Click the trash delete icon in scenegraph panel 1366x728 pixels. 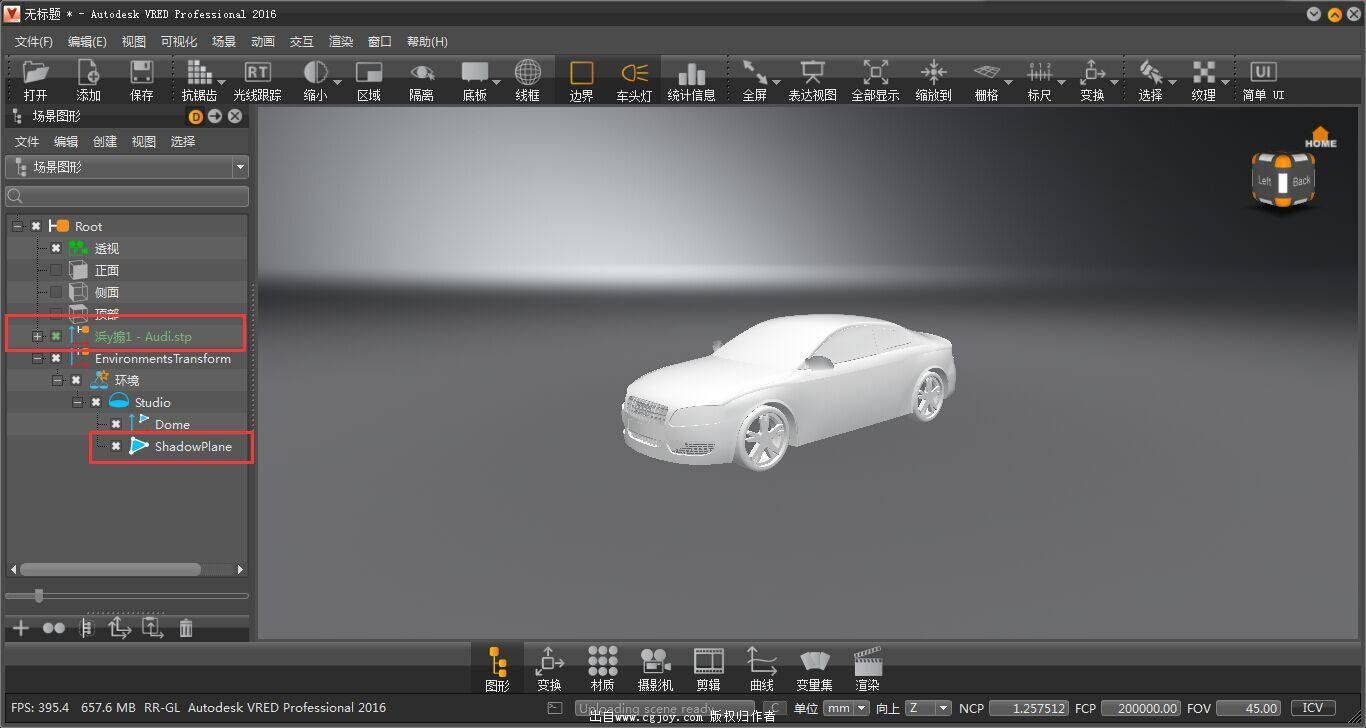(186, 628)
